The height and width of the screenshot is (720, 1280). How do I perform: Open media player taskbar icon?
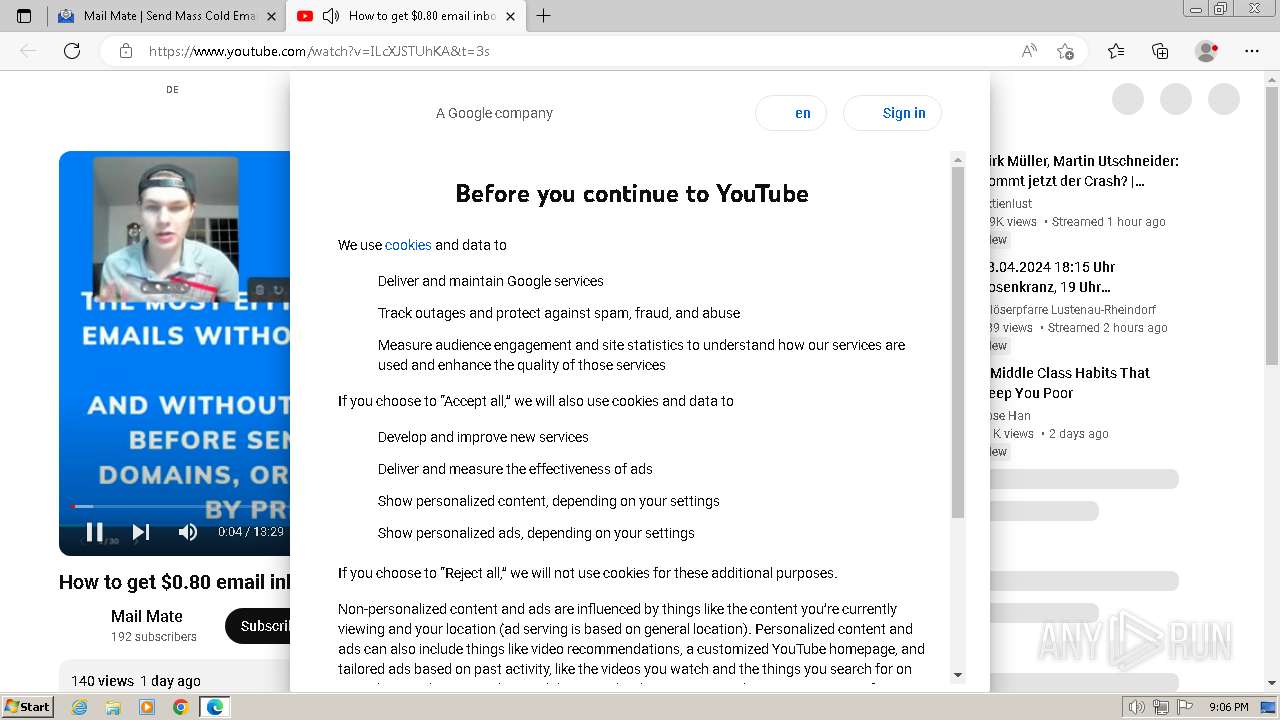(x=147, y=707)
